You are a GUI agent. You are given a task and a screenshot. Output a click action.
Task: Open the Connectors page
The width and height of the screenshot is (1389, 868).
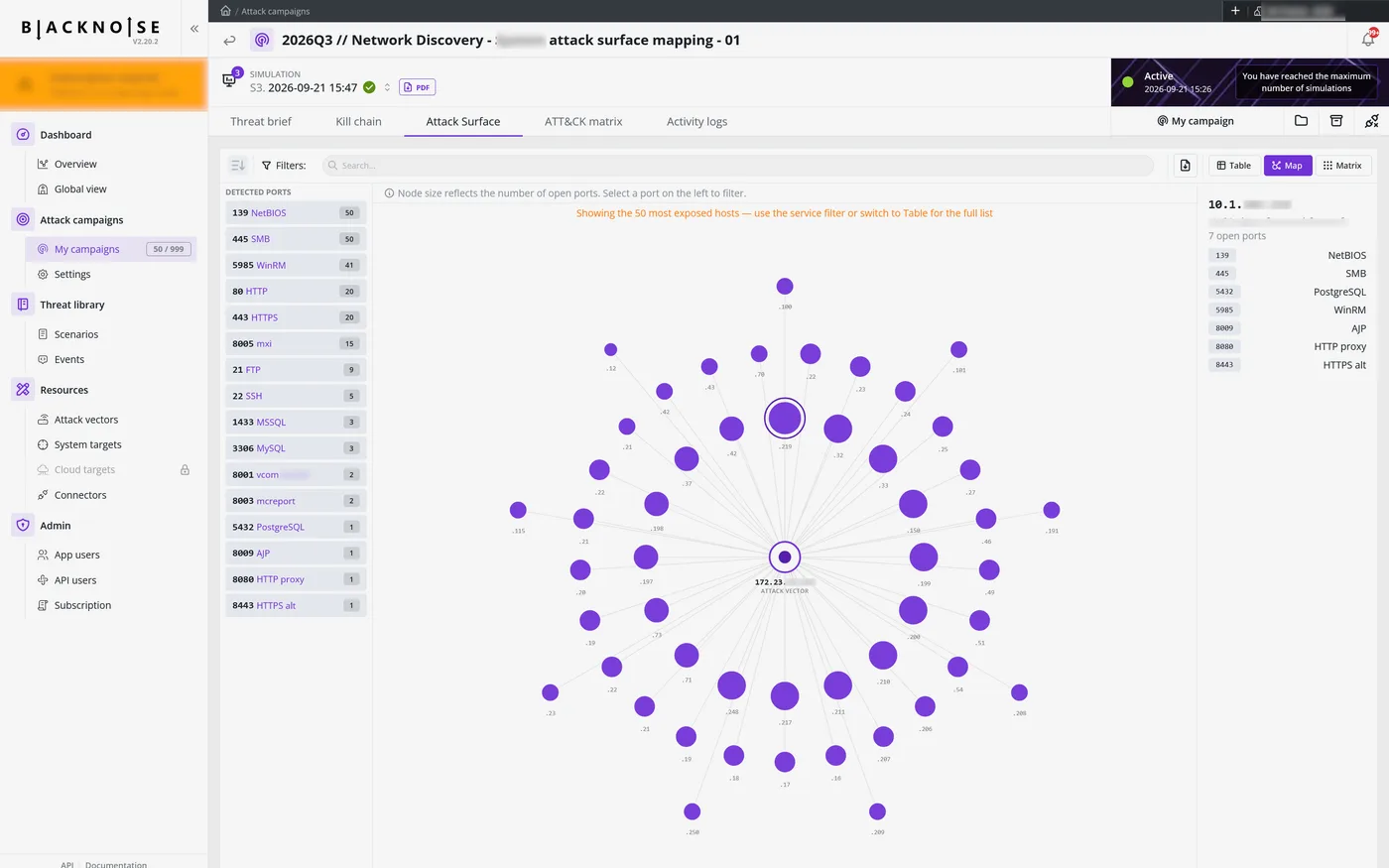80,496
